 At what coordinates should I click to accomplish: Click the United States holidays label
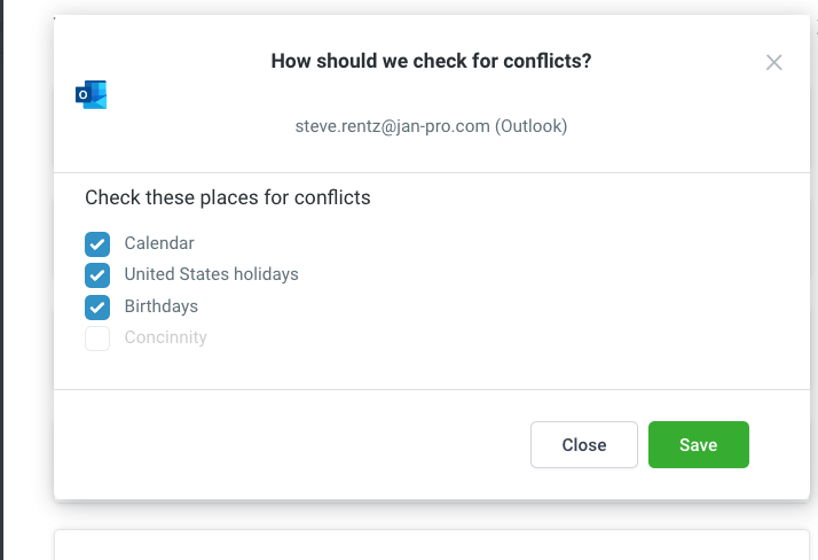211,274
